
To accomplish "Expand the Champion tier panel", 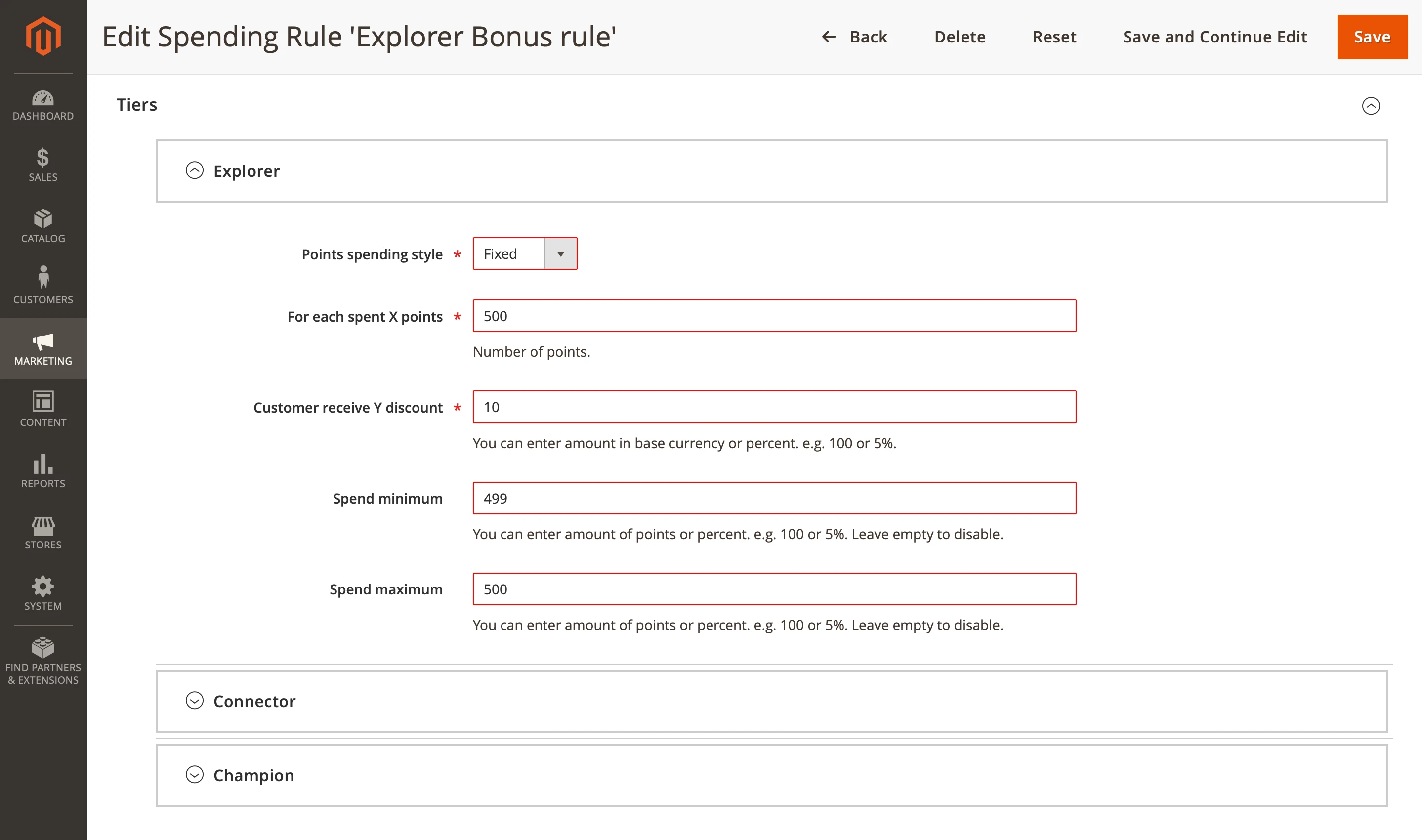I will pos(195,775).
